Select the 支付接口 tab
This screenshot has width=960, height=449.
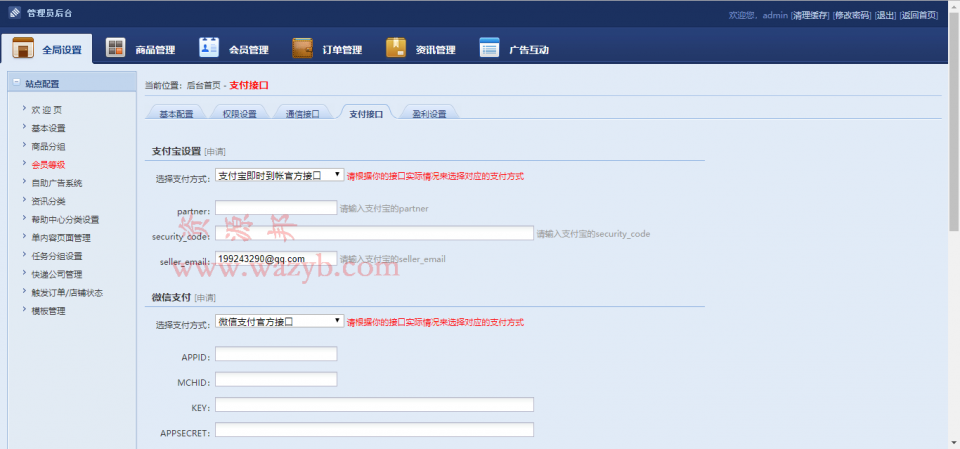366,114
